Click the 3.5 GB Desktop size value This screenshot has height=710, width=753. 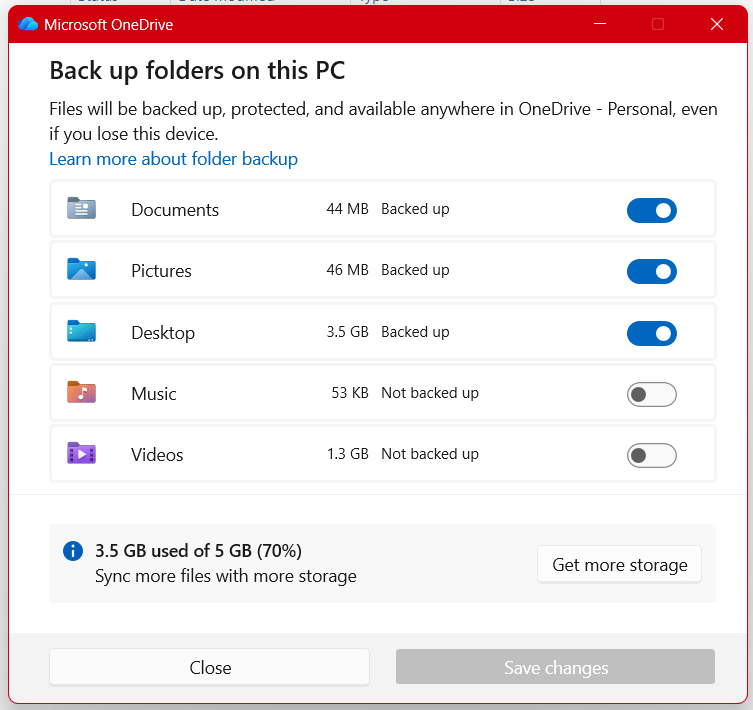tap(347, 332)
